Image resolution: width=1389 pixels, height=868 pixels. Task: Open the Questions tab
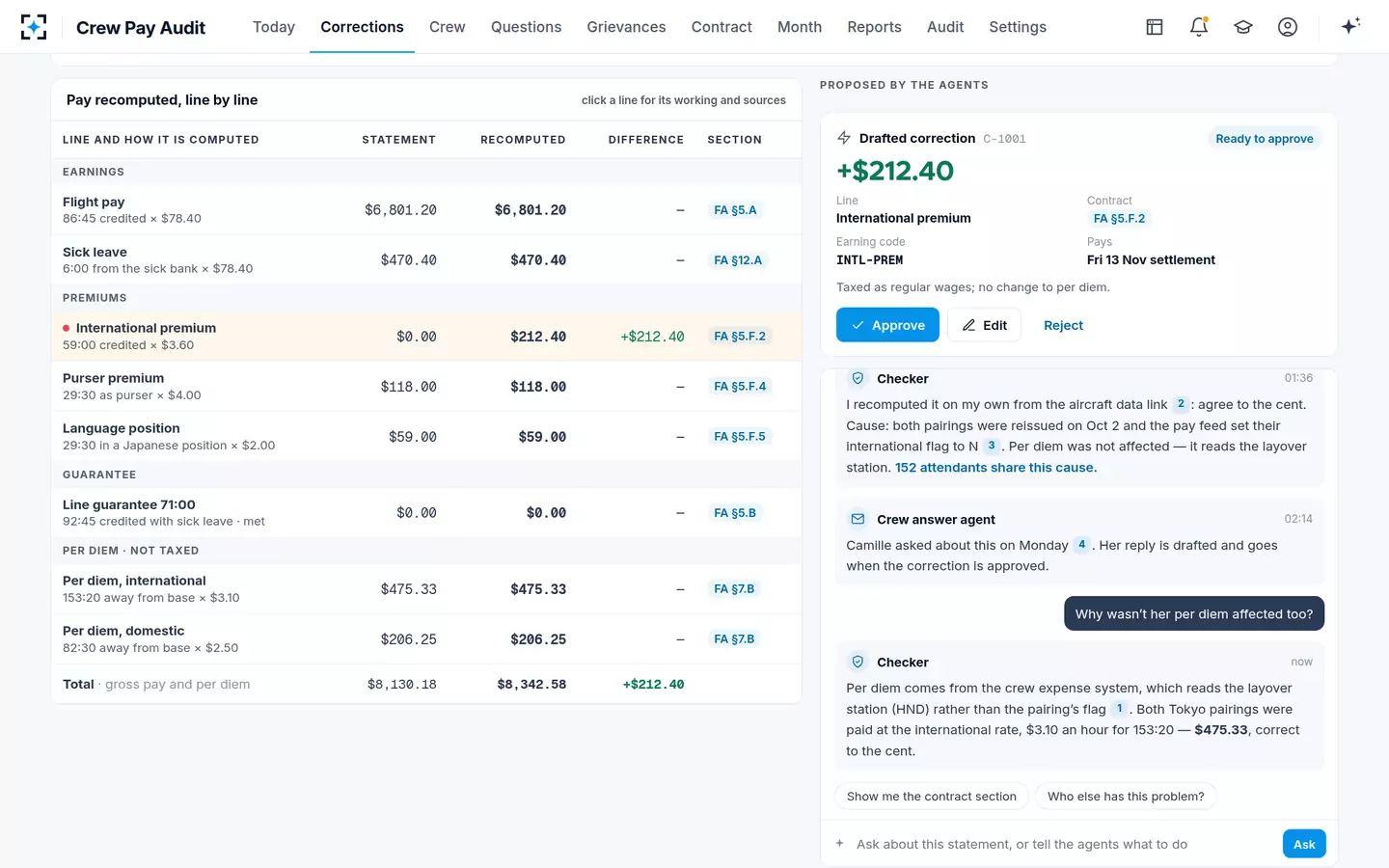point(526,27)
